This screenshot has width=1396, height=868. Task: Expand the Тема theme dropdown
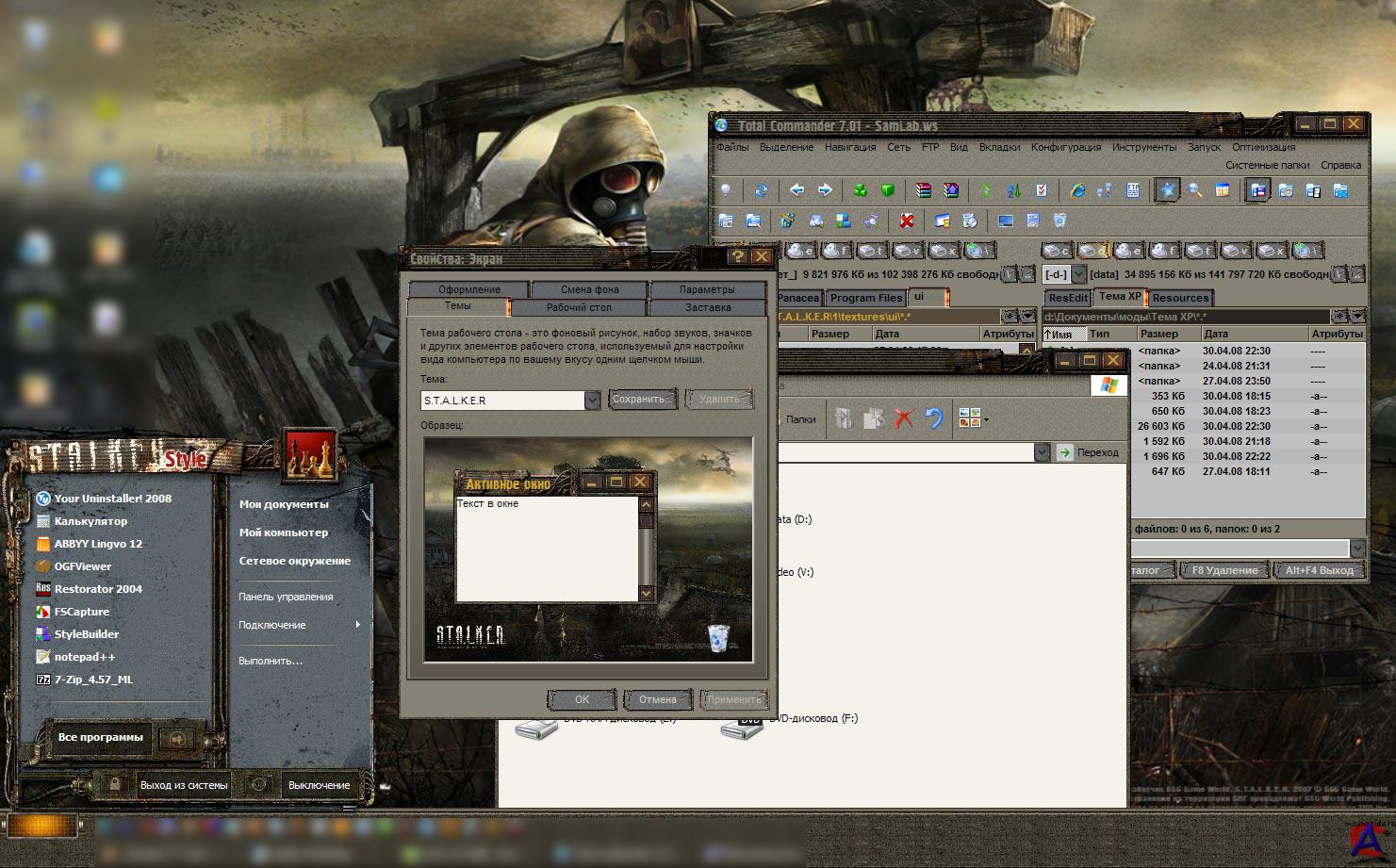click(x=592, y=401)
